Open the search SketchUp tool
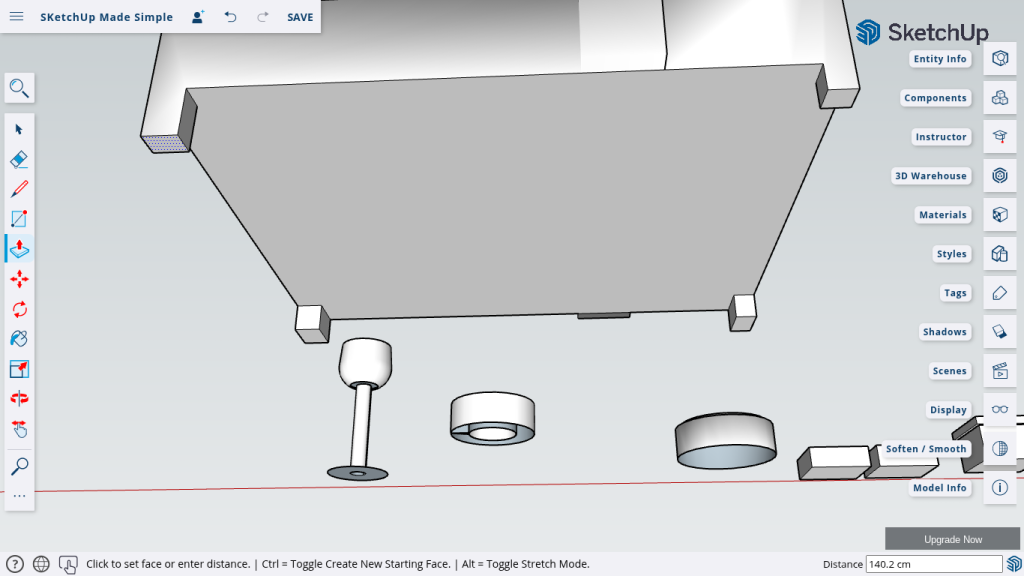 tap(19, 88)
